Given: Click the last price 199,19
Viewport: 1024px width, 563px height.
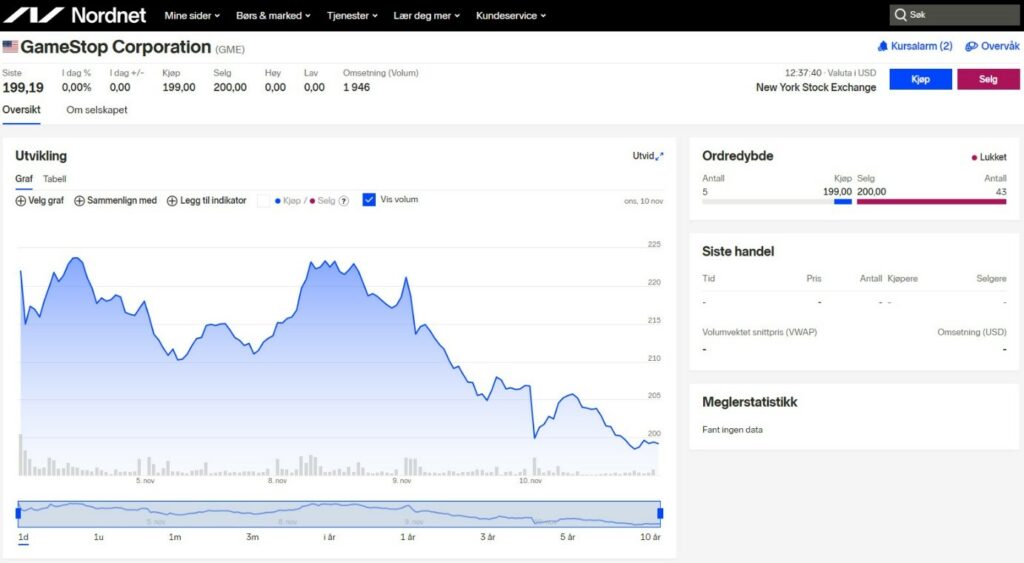Looking at the screenshot, I should 23,88.
